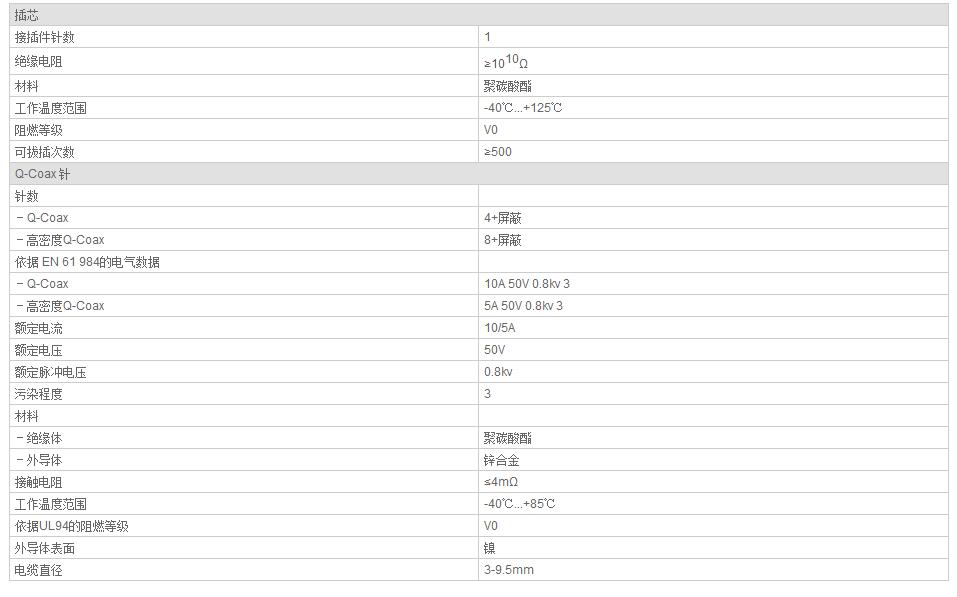Click the 污染程度 label
The height and width of the screenshot is (597, 957).
[38, 394]
